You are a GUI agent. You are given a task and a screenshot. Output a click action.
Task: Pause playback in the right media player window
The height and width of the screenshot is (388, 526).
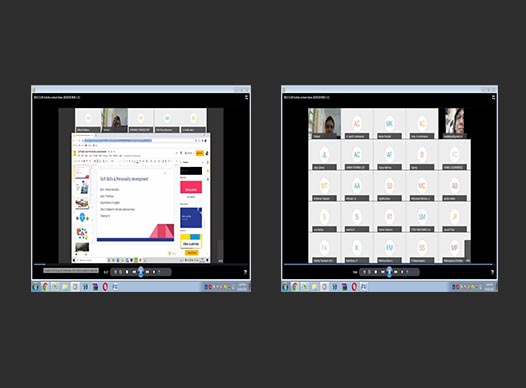389,272
